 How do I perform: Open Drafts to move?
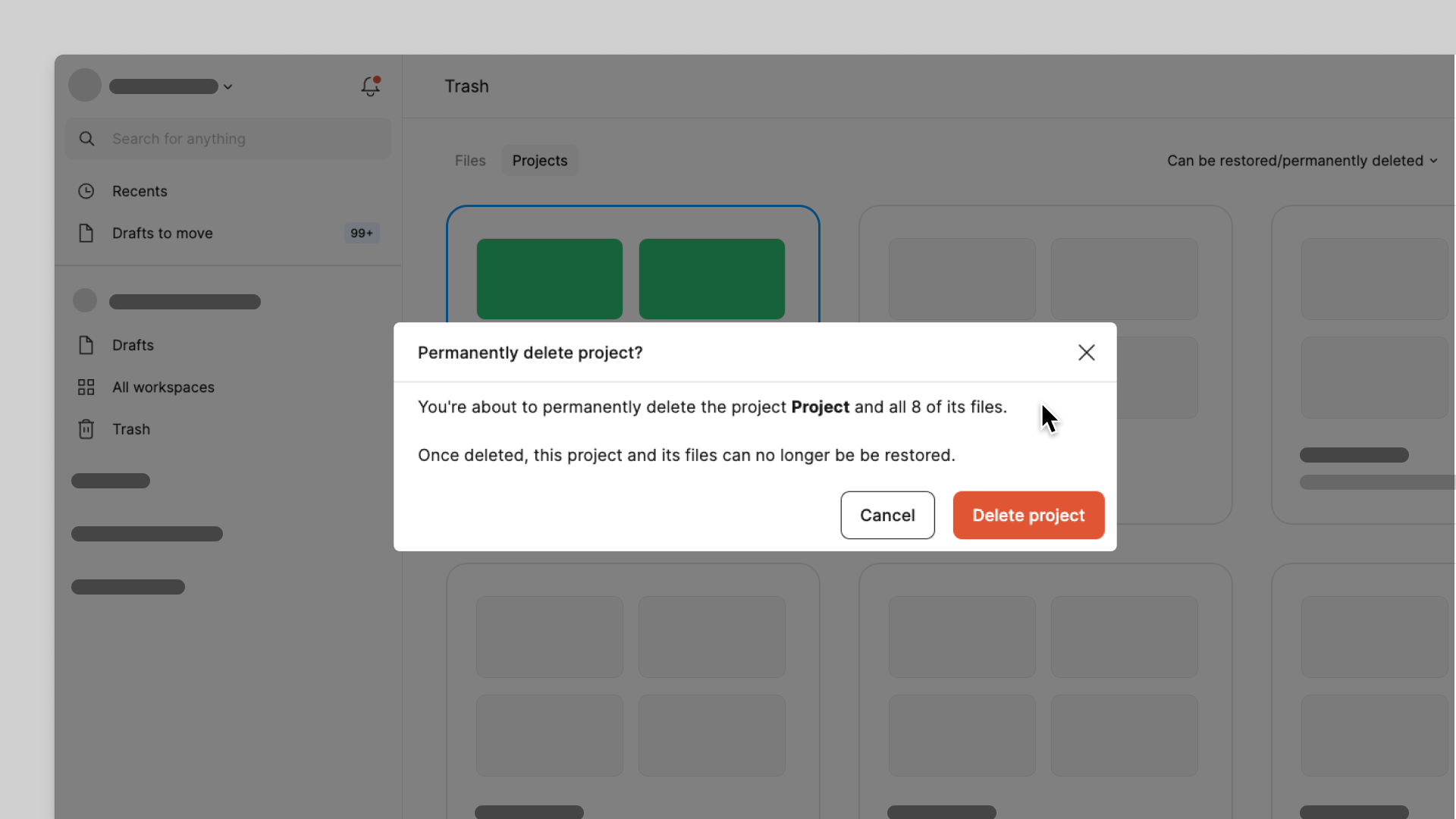(x=228, y=233)
